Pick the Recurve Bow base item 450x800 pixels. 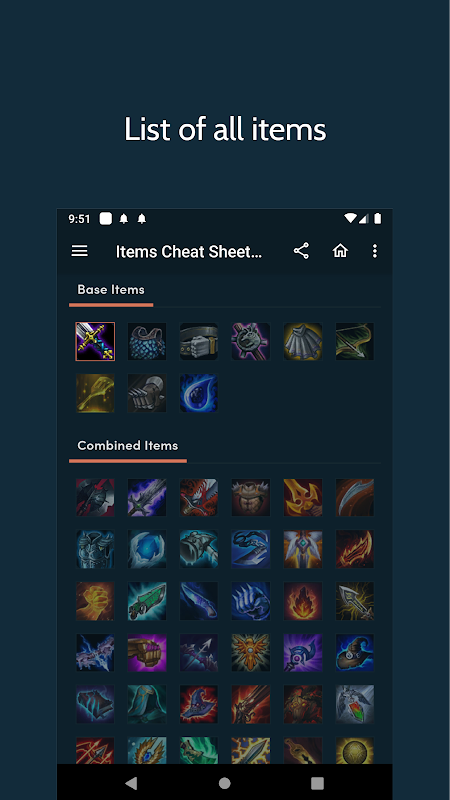(355, 341)
